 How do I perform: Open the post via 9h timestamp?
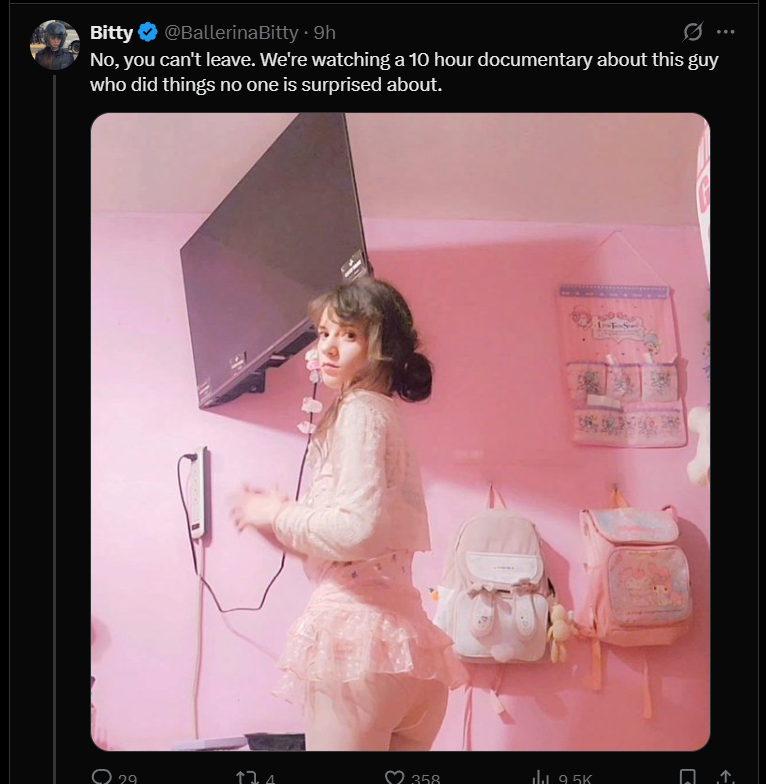(x=324, y=32)
